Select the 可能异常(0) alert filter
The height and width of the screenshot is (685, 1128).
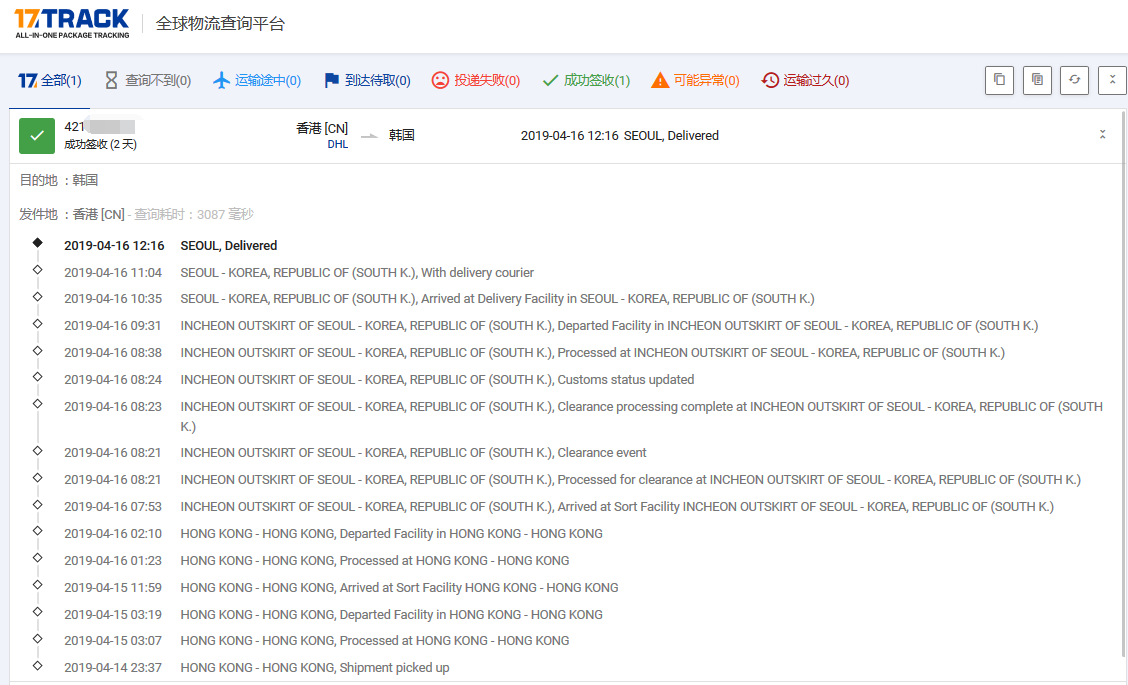coord(695,81)
